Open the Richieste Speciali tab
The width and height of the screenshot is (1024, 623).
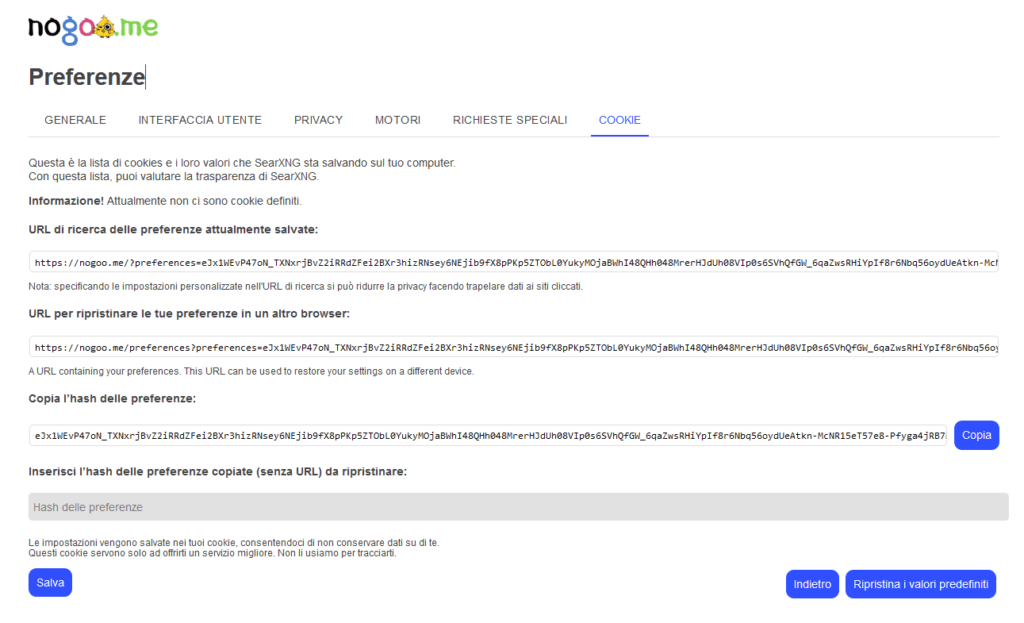[510, 120]
